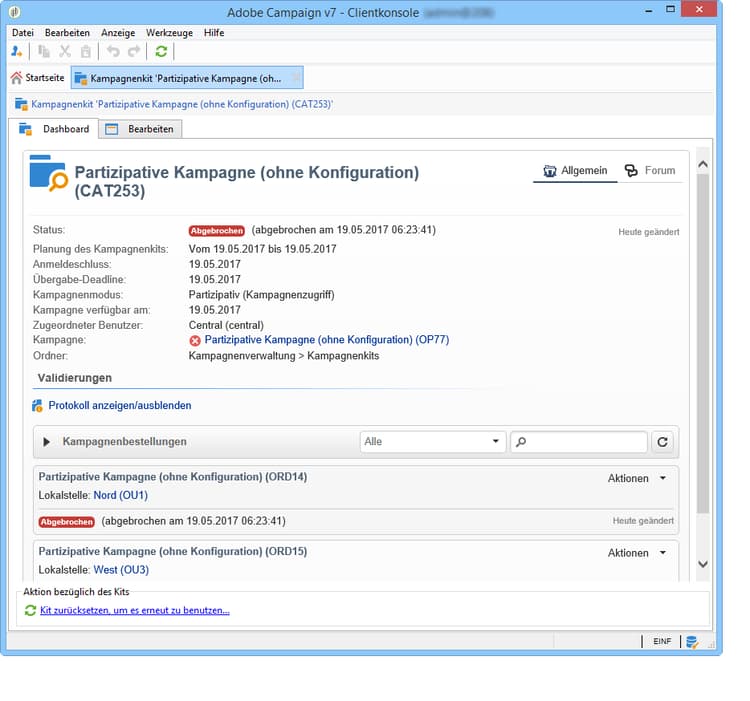
Task: Open the Aktionen dropdown for ORD14
Action: tap(637, 478)
